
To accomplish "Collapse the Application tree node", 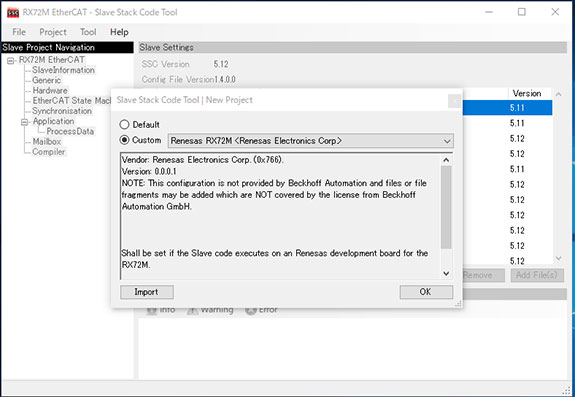I will pyautogui.click(x=25, y=122).
